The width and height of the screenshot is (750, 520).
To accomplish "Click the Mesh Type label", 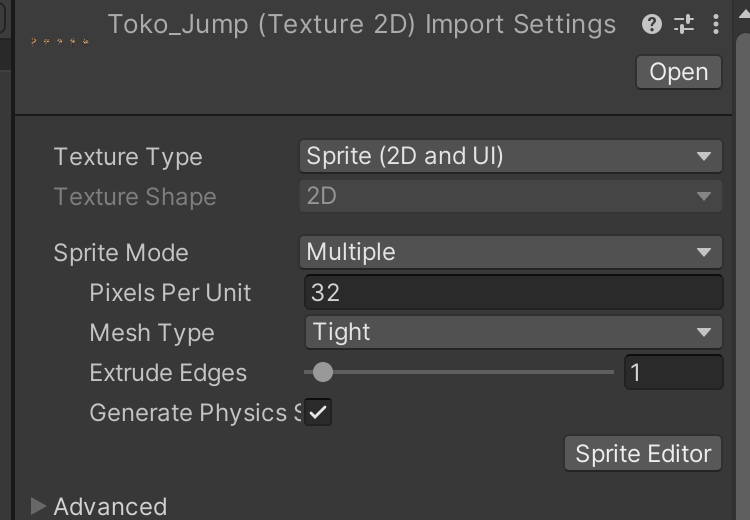I will click(x=152, y=332).
